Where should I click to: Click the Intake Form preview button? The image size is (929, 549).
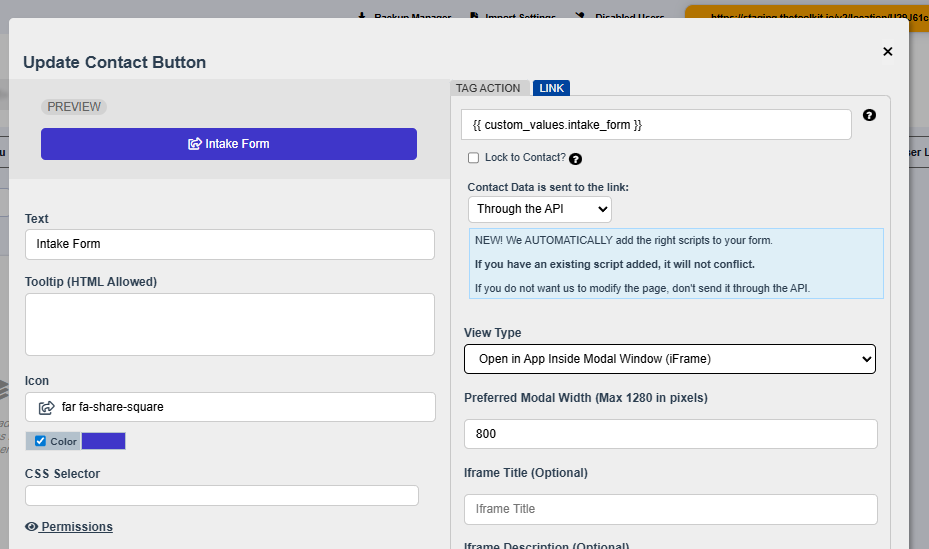coord(229,144)
